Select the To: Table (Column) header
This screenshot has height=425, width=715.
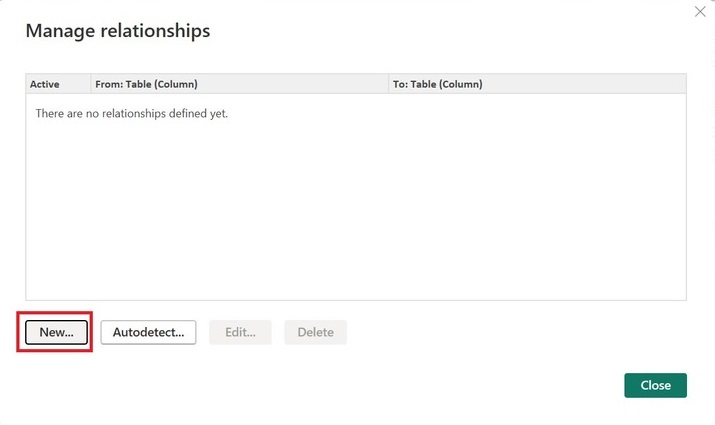tap(438, 85)
